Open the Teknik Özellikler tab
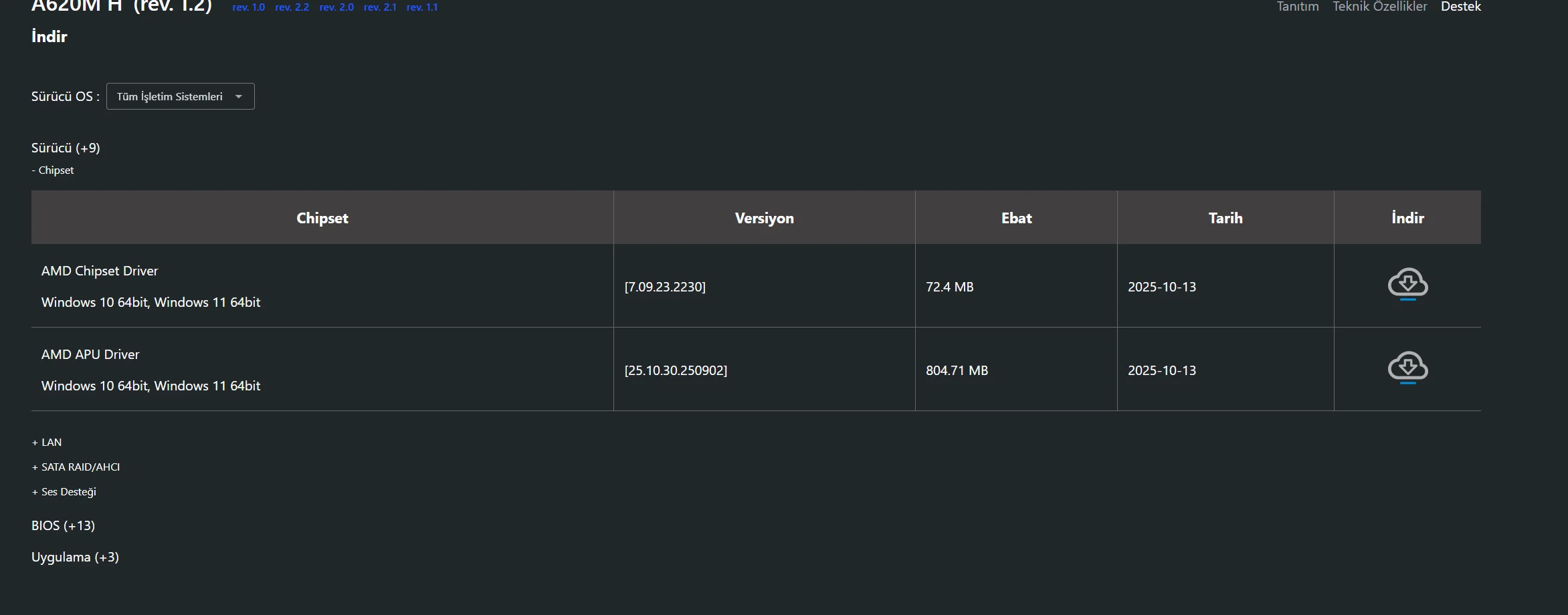 [1379, 7]
